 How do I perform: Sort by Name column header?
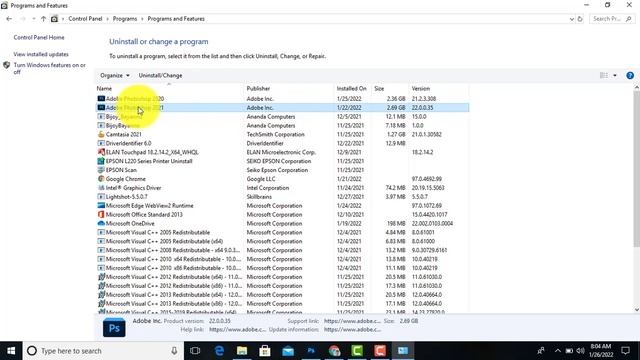104,89
